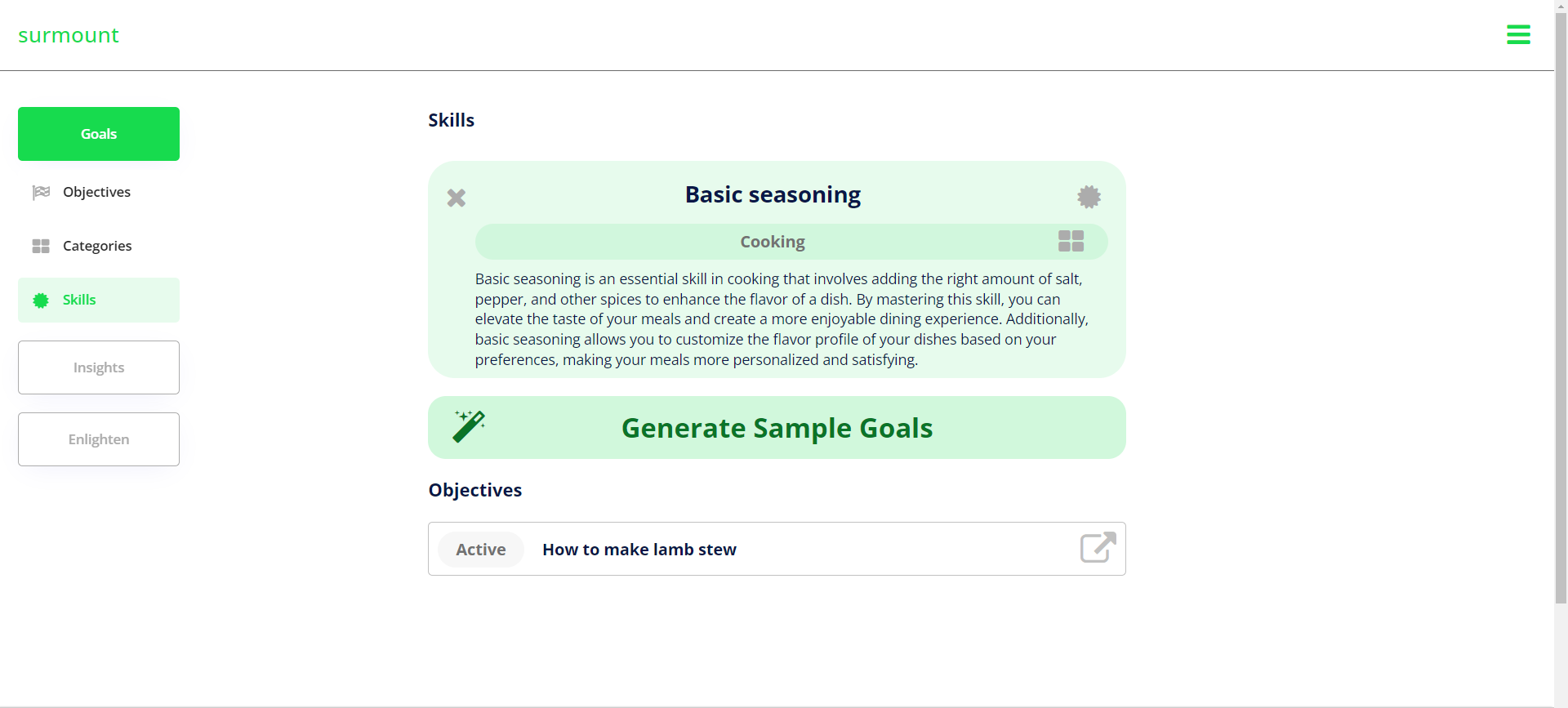Open the hamburger menu icon
1568x708 pixels.
tap(1518, 34)
